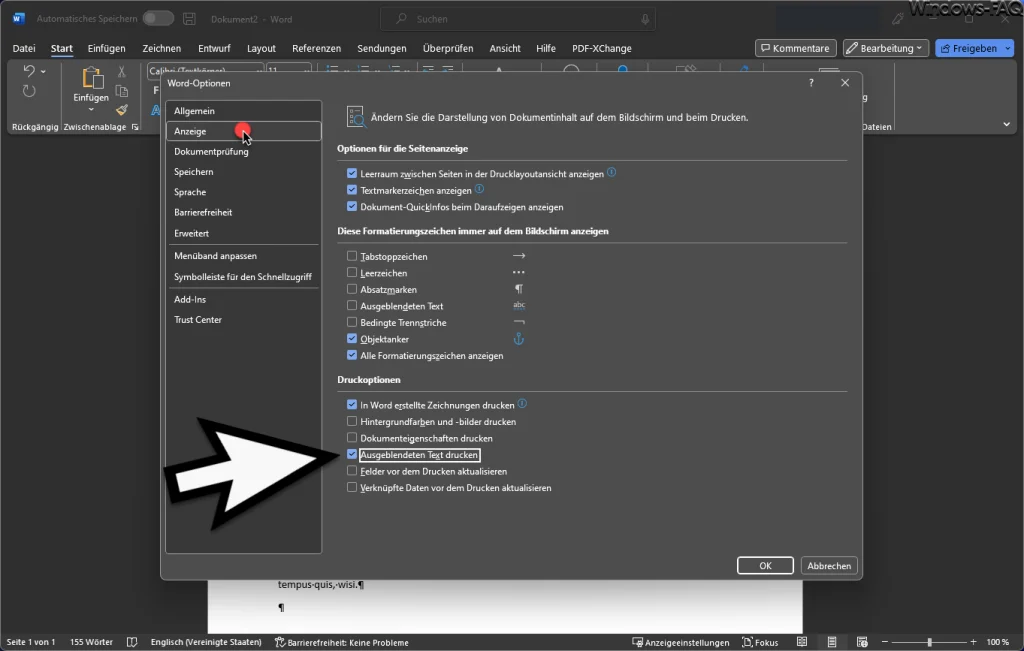Click the save icon in title bar
Viewport: 1024px width, 651px height.
pyautogui.click(x=189, y=19)
